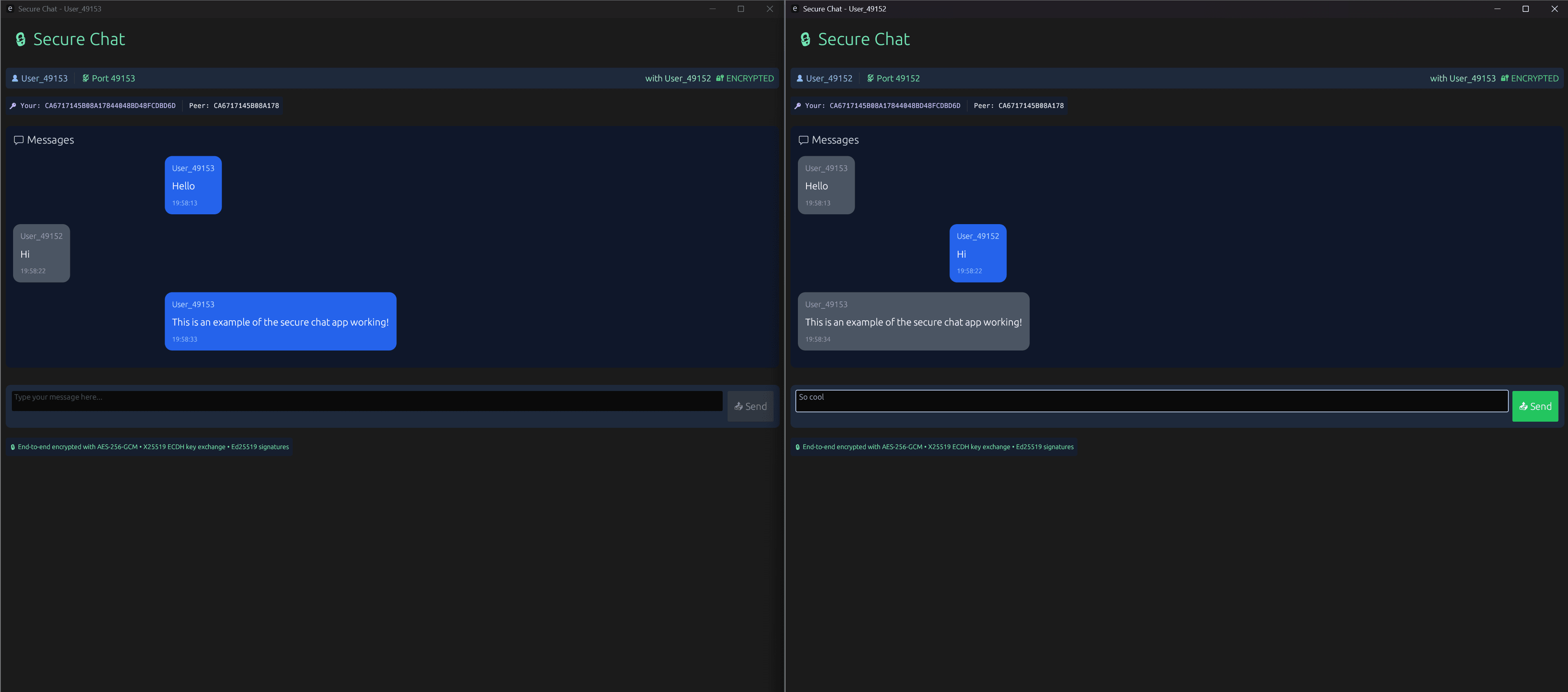The width and height of the screenshot is (1568, 692).
Task: Click the input containing 'So cool'
Action: [x=1150, y=401]
